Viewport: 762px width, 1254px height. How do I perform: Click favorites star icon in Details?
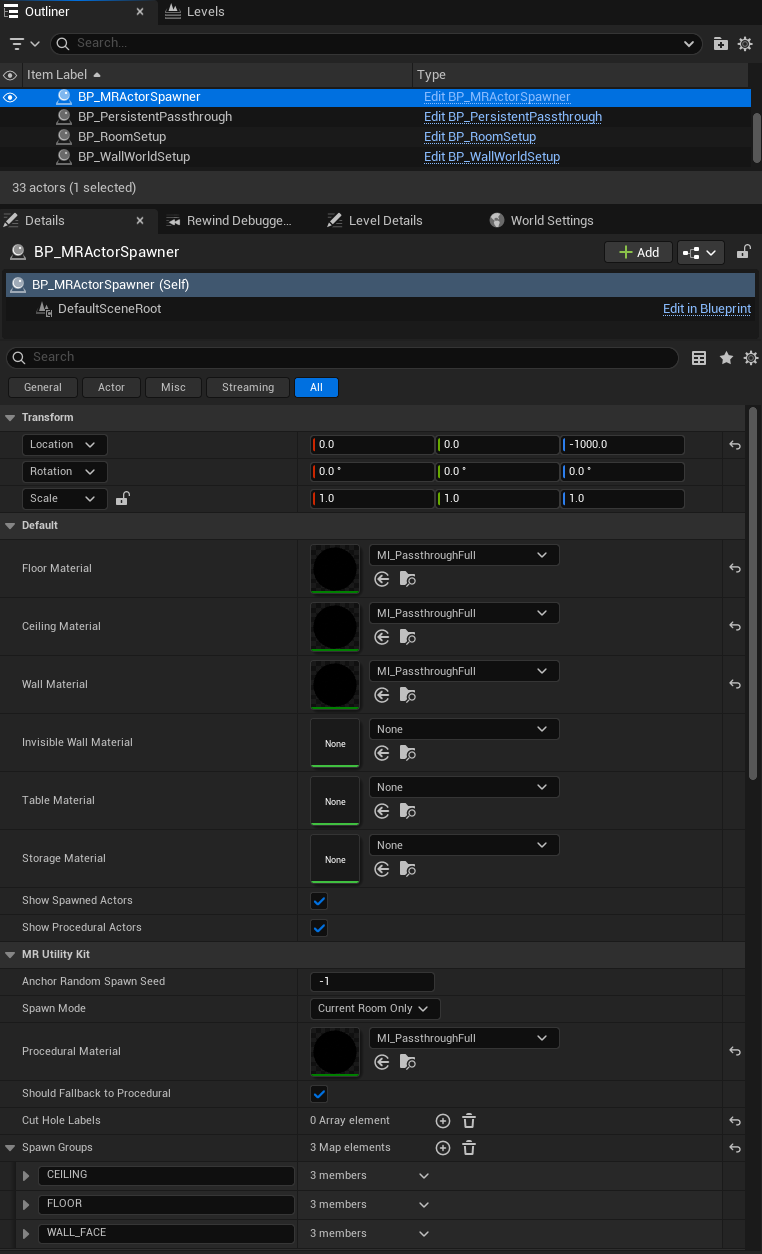[726, 358]
